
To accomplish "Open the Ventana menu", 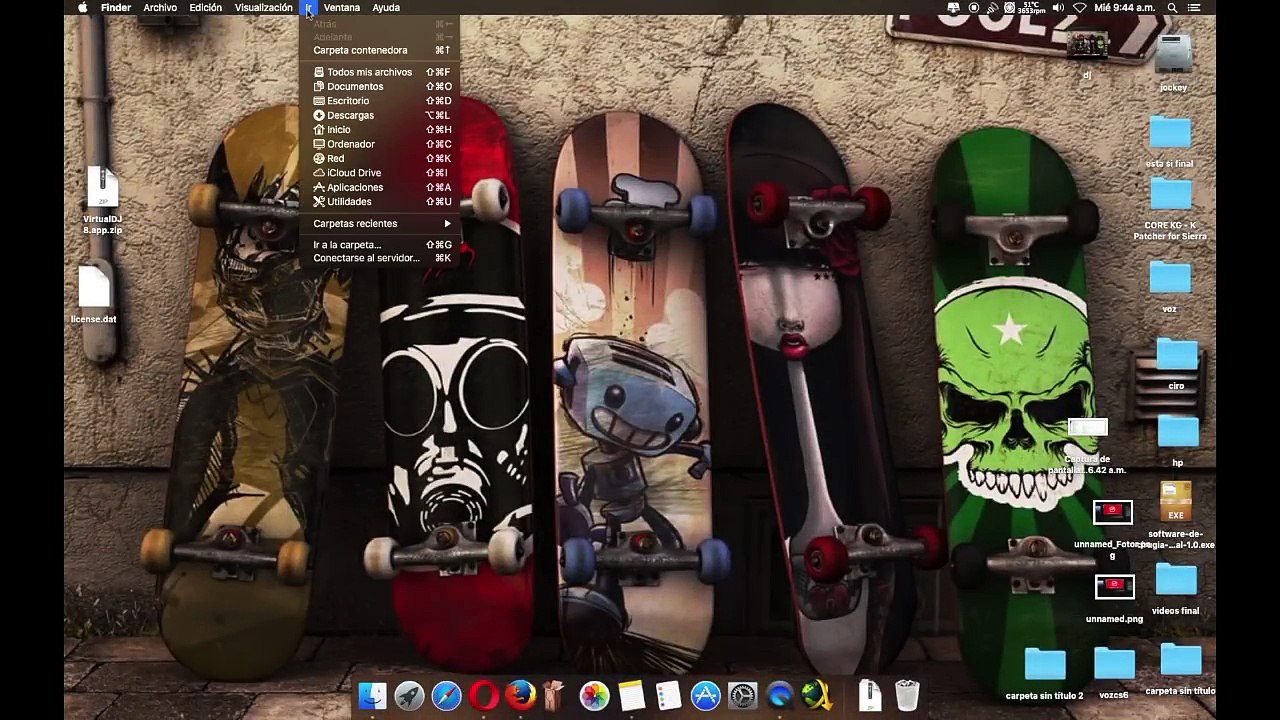I will coord(341,7).
